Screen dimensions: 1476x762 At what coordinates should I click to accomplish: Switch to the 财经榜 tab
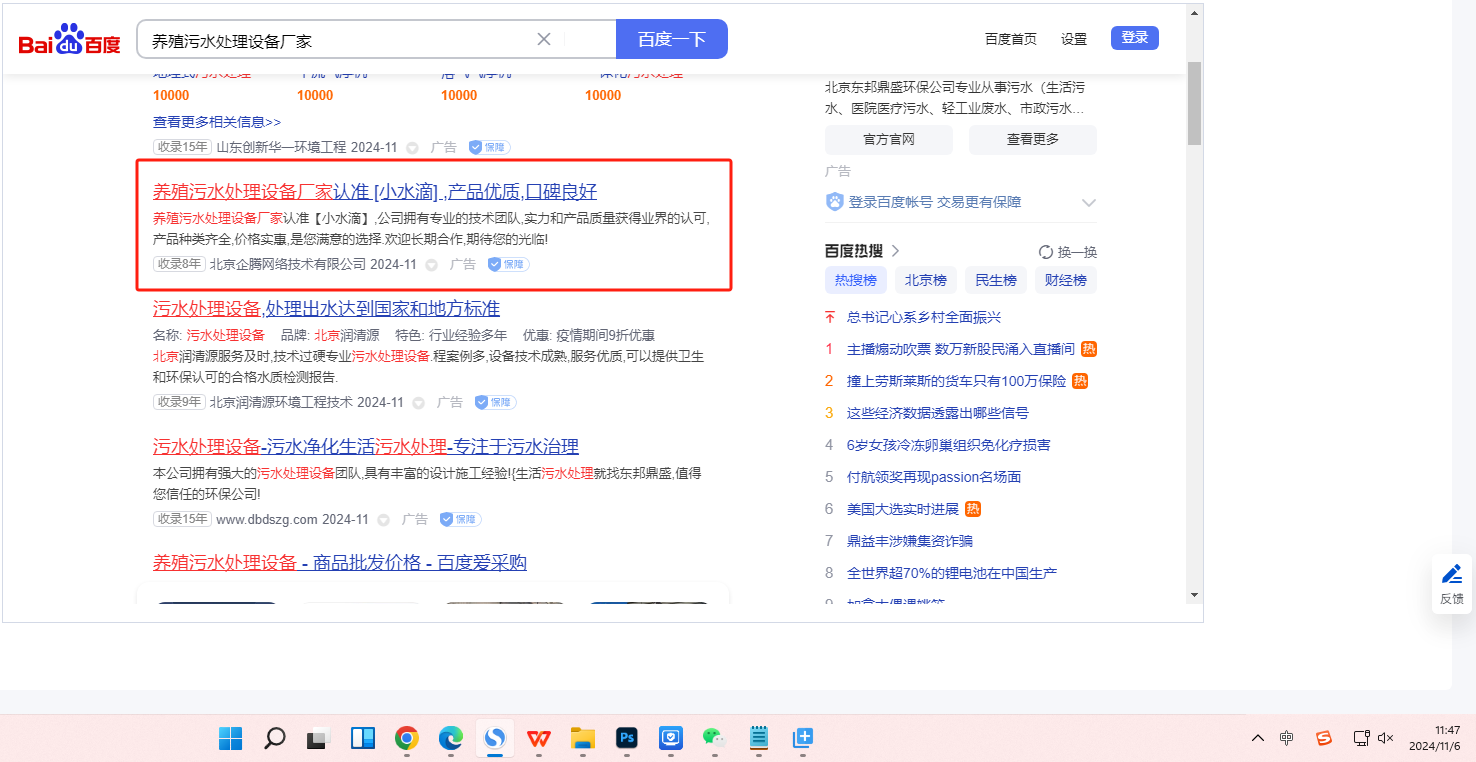pyautogui.click(x=1066, y=280)
